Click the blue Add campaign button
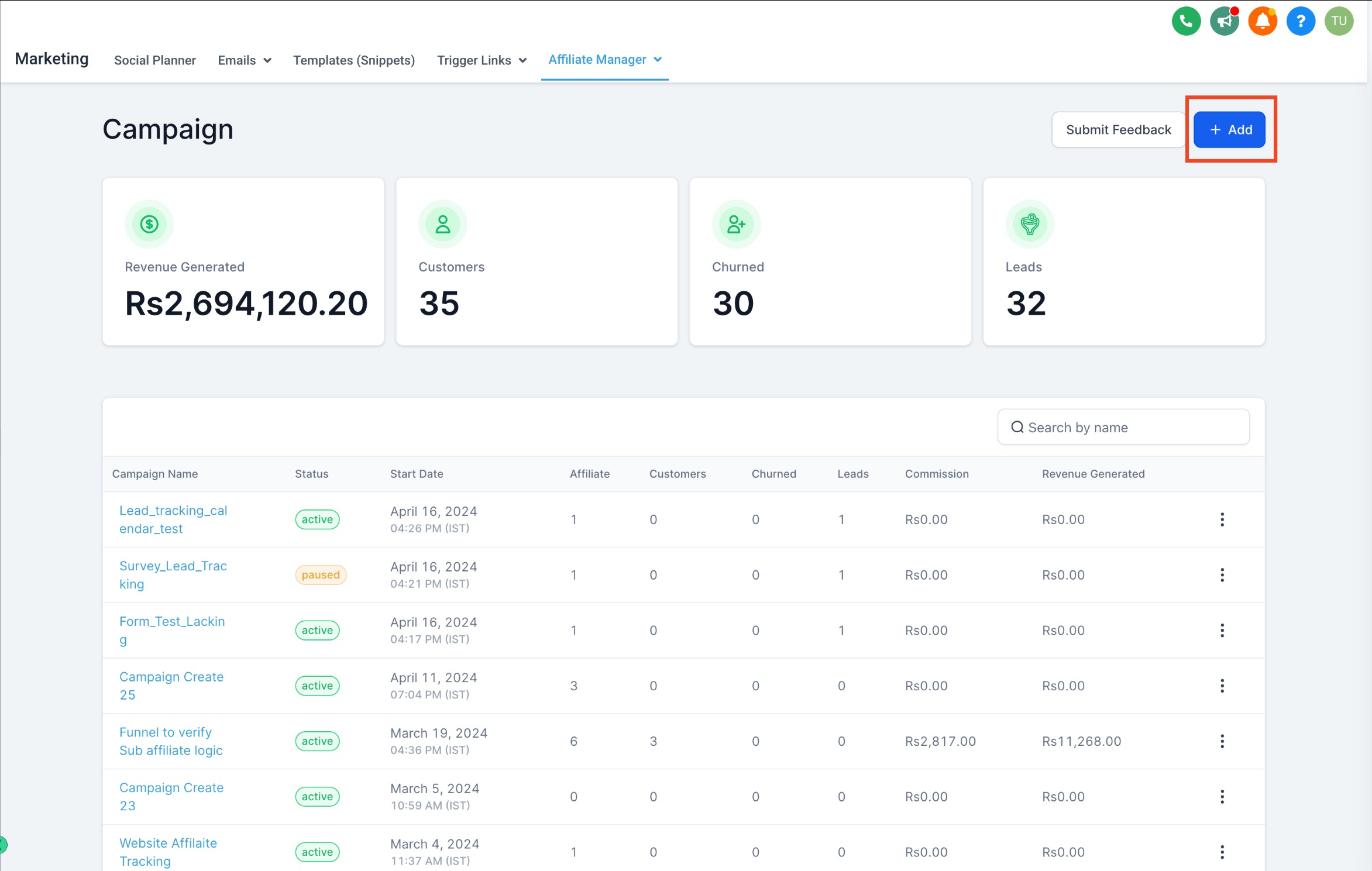The height and width of the screenshot is (871, 1372). [1230, 130]
